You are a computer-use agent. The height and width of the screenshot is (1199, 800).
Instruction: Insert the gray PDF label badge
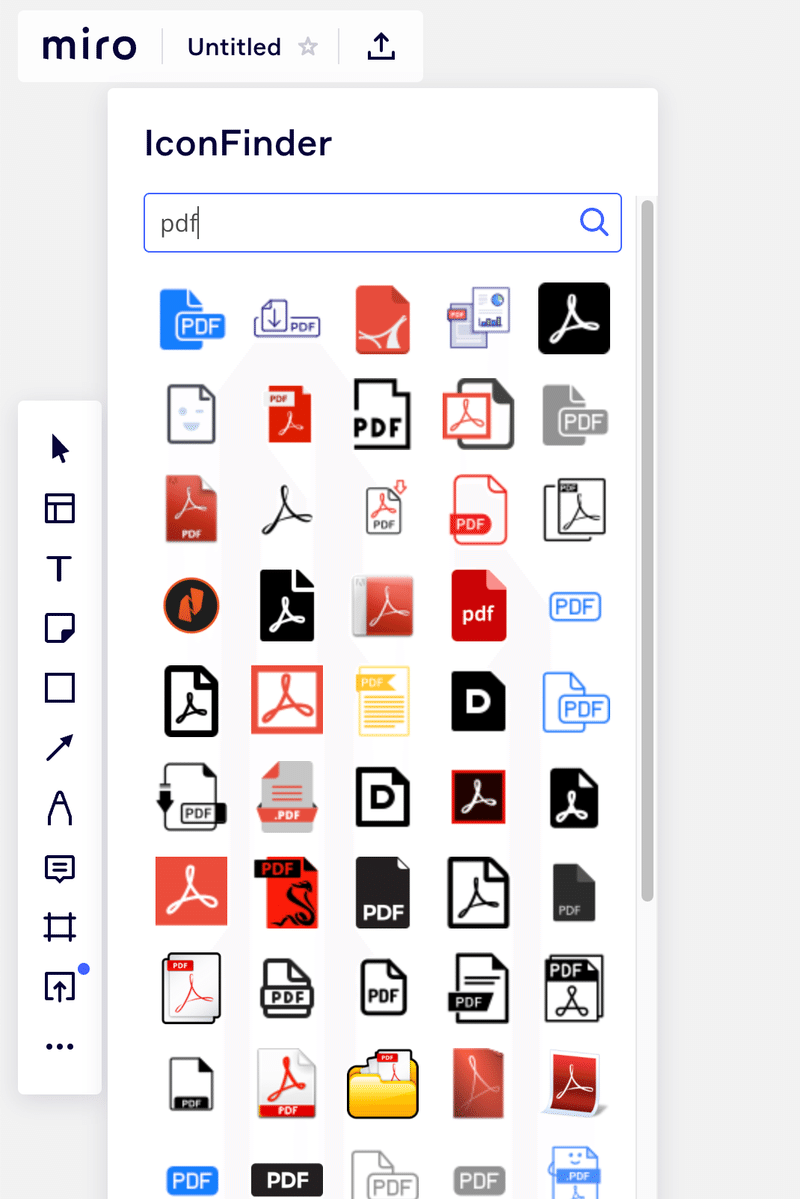478,1181
